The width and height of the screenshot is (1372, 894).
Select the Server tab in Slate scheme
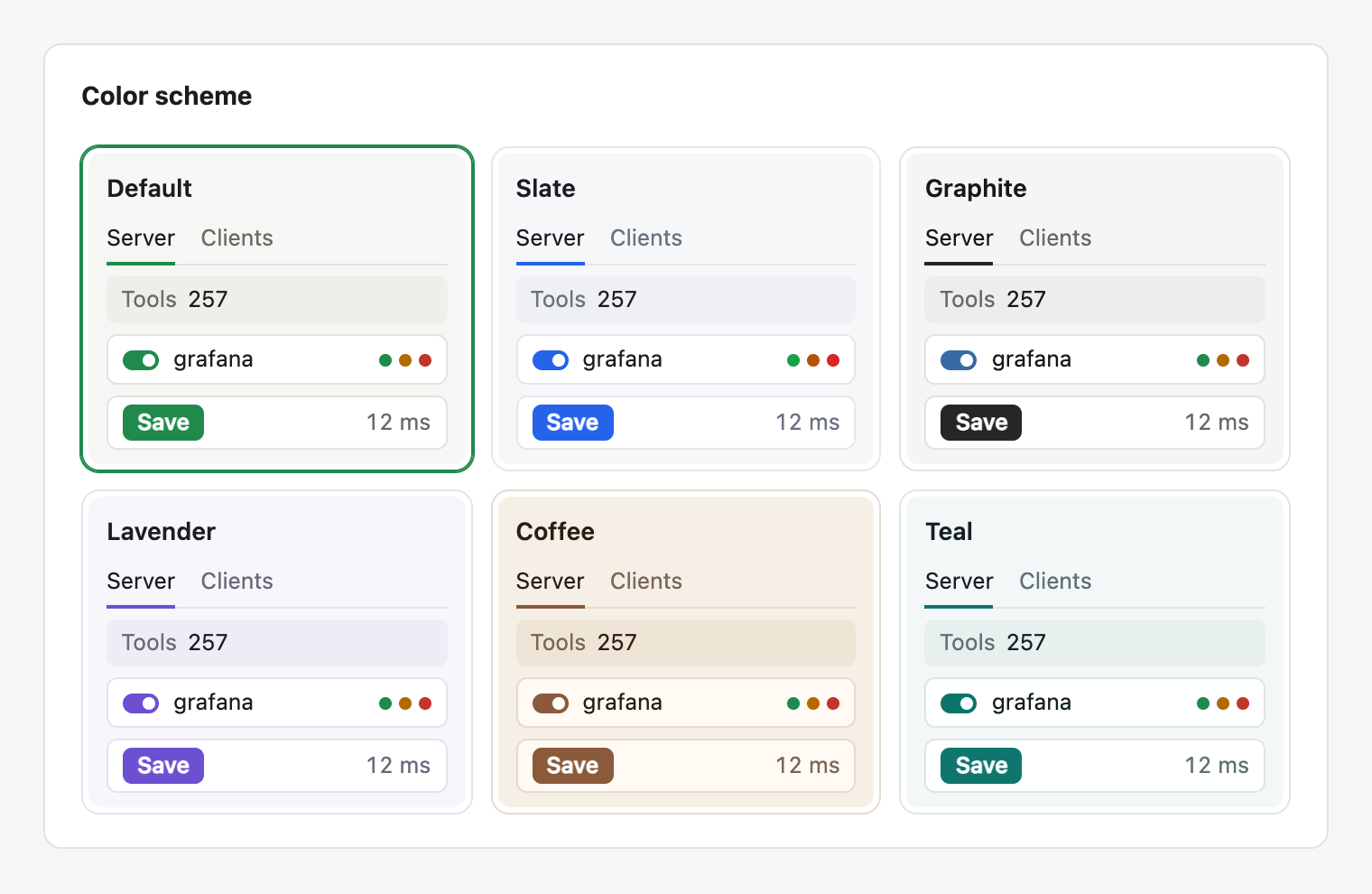pos(551,238)
